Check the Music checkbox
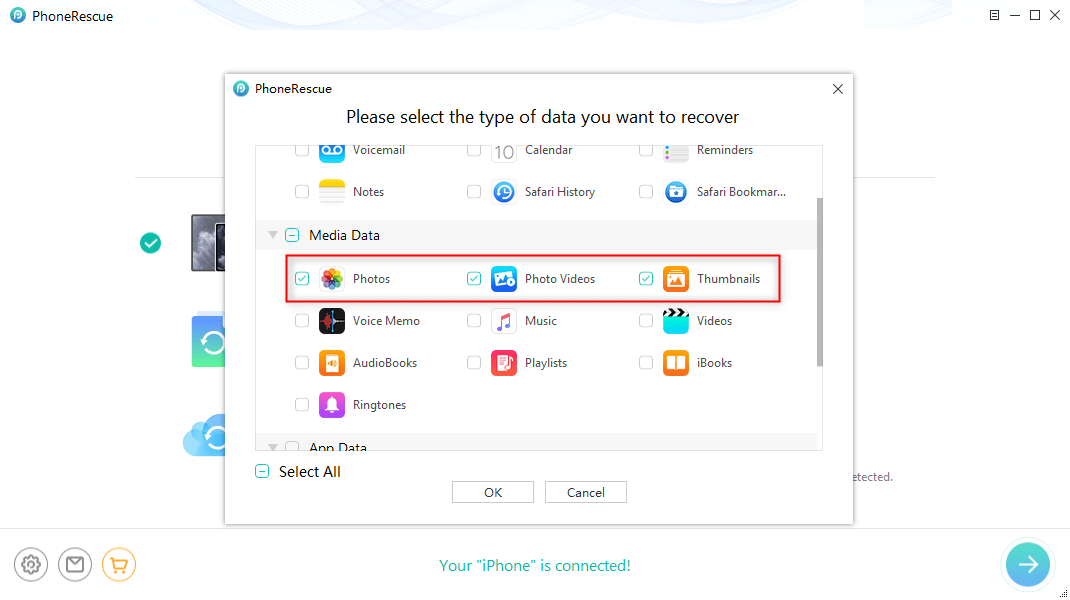This screenshot has height=600, width=1070. click(x=474, y=321)
